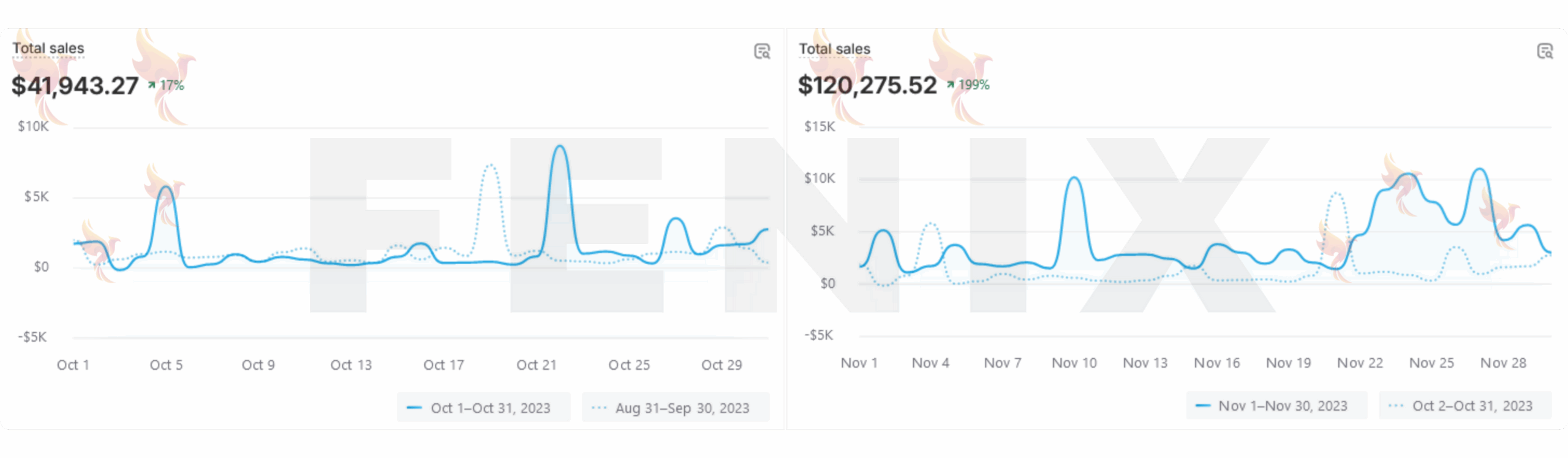Open the report icon on the October sales card
Image resolution: width=1568 pixels, height=458 pixels.
(x=762, y=52)
